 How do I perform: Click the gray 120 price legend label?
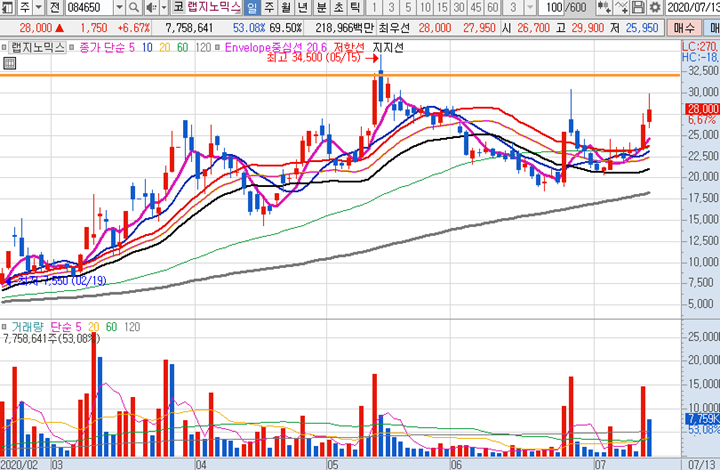[203, 48]
